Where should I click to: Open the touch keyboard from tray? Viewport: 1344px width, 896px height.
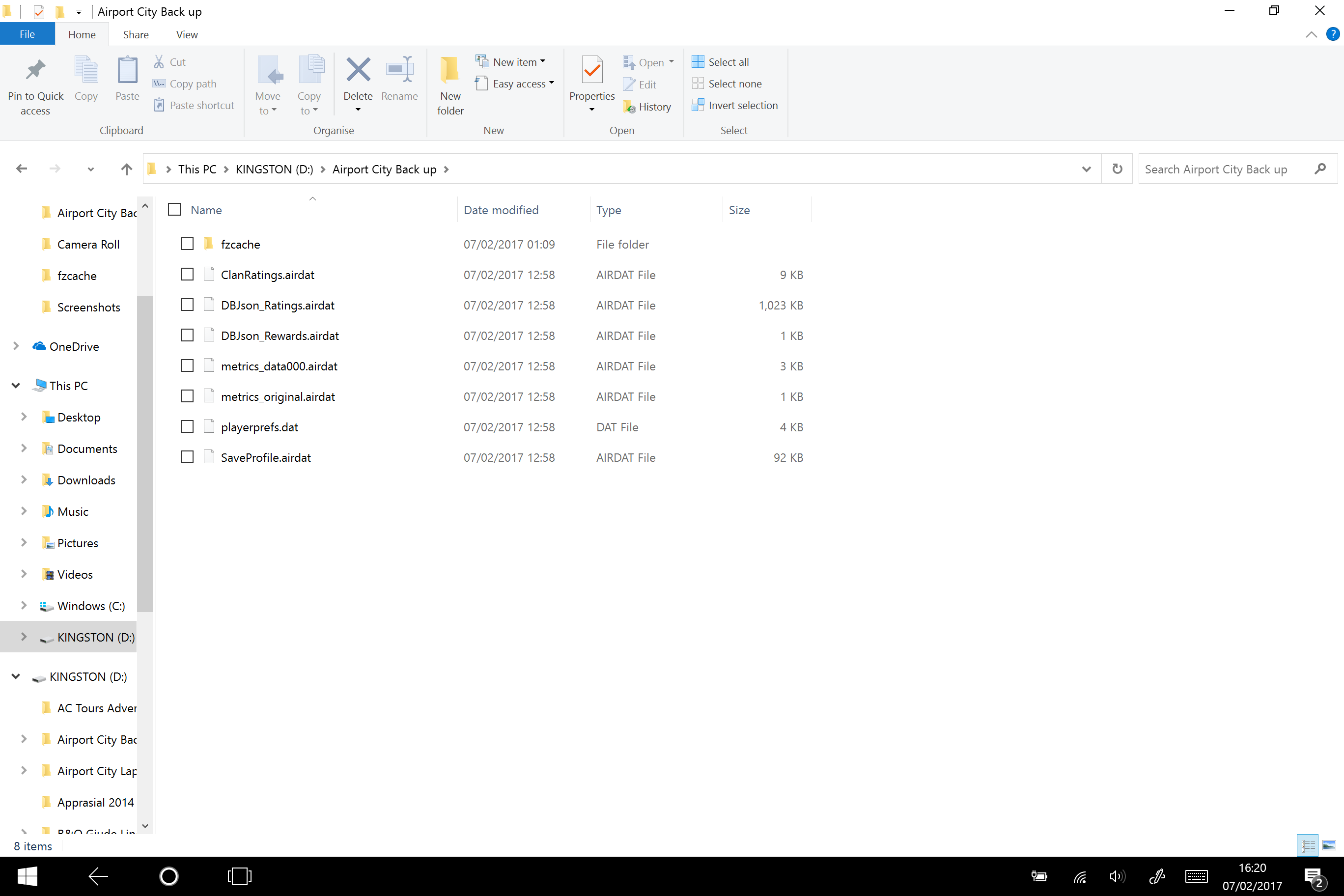(1196, 876)
